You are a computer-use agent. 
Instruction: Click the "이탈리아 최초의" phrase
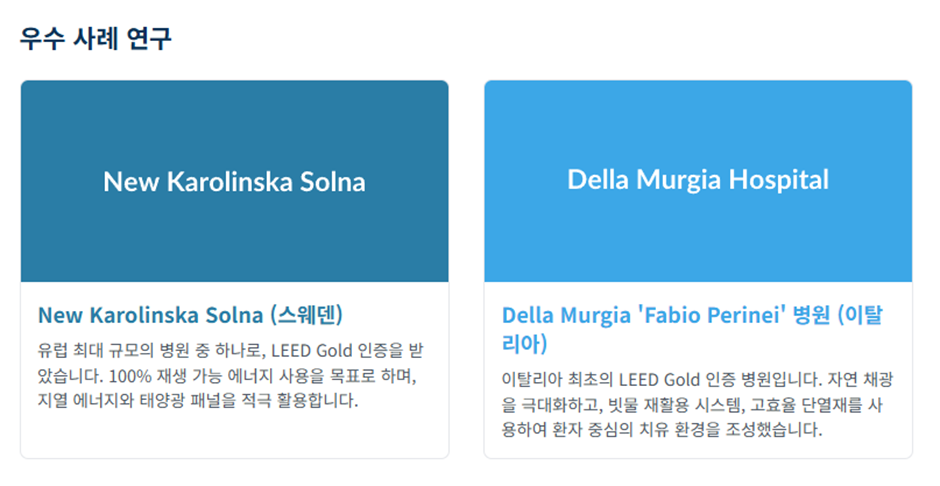click(557, 381)
